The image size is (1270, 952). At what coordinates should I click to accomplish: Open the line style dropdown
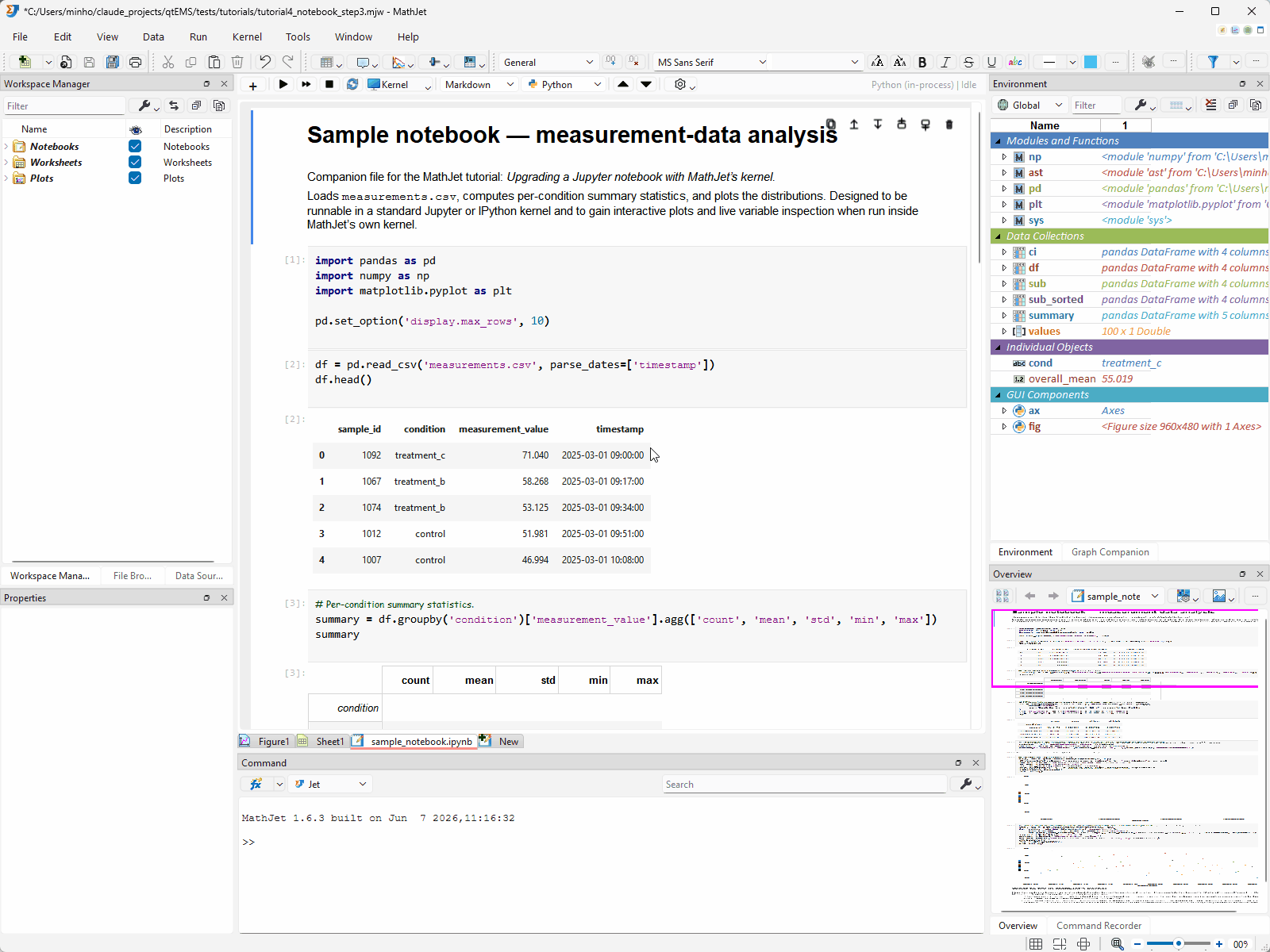tap(1058, 62)
